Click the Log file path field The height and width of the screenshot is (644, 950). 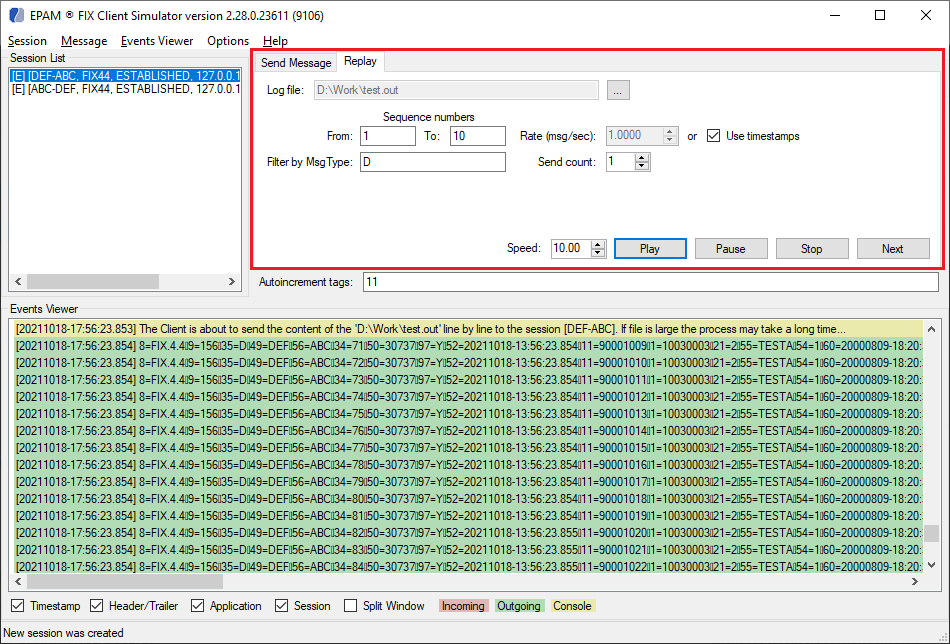[x=456, y=90]
